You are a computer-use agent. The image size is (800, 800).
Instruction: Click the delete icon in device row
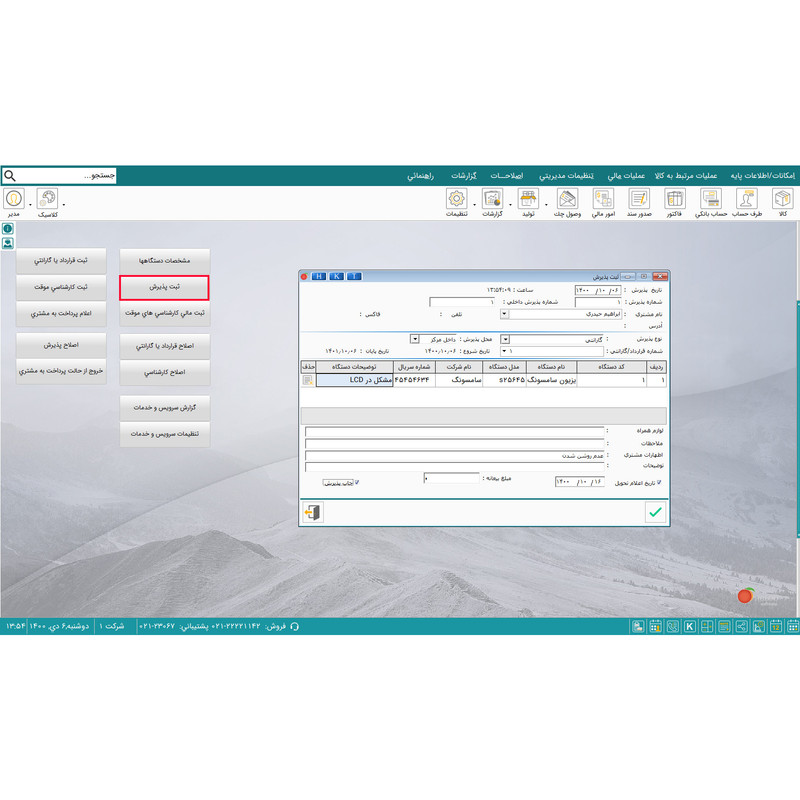[308, 380]
